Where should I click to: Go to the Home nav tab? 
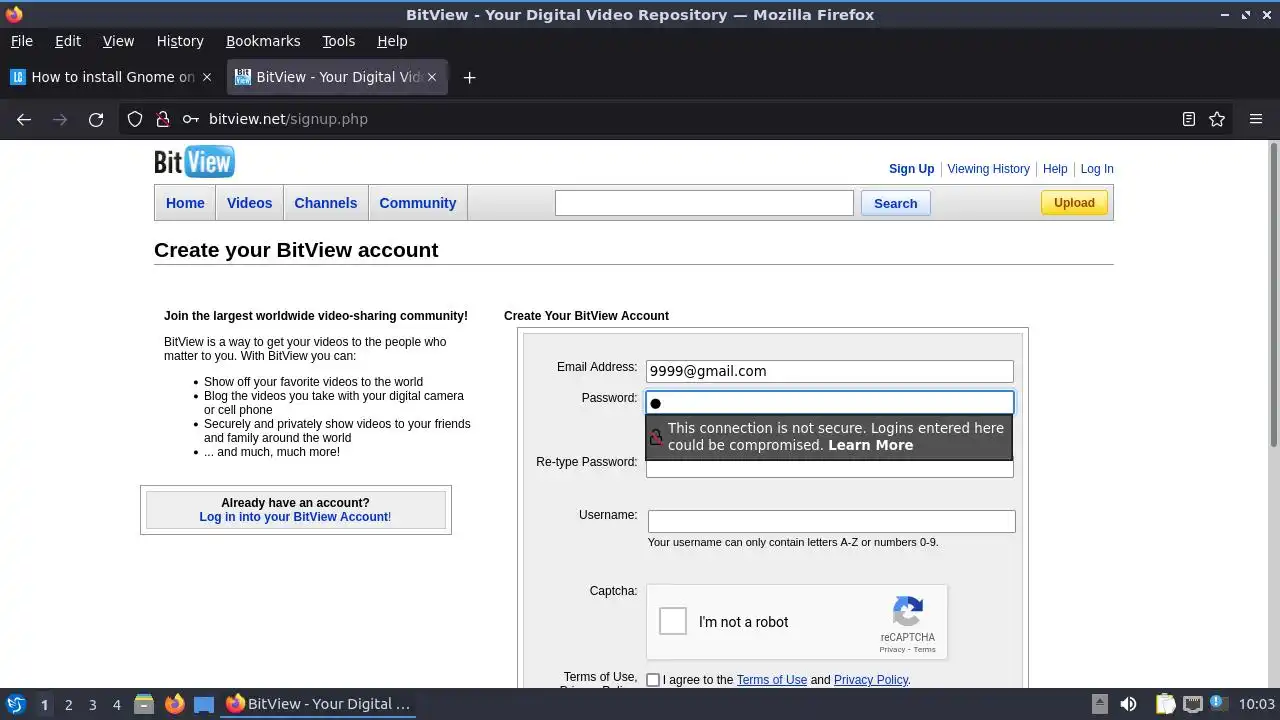[185, 203]
